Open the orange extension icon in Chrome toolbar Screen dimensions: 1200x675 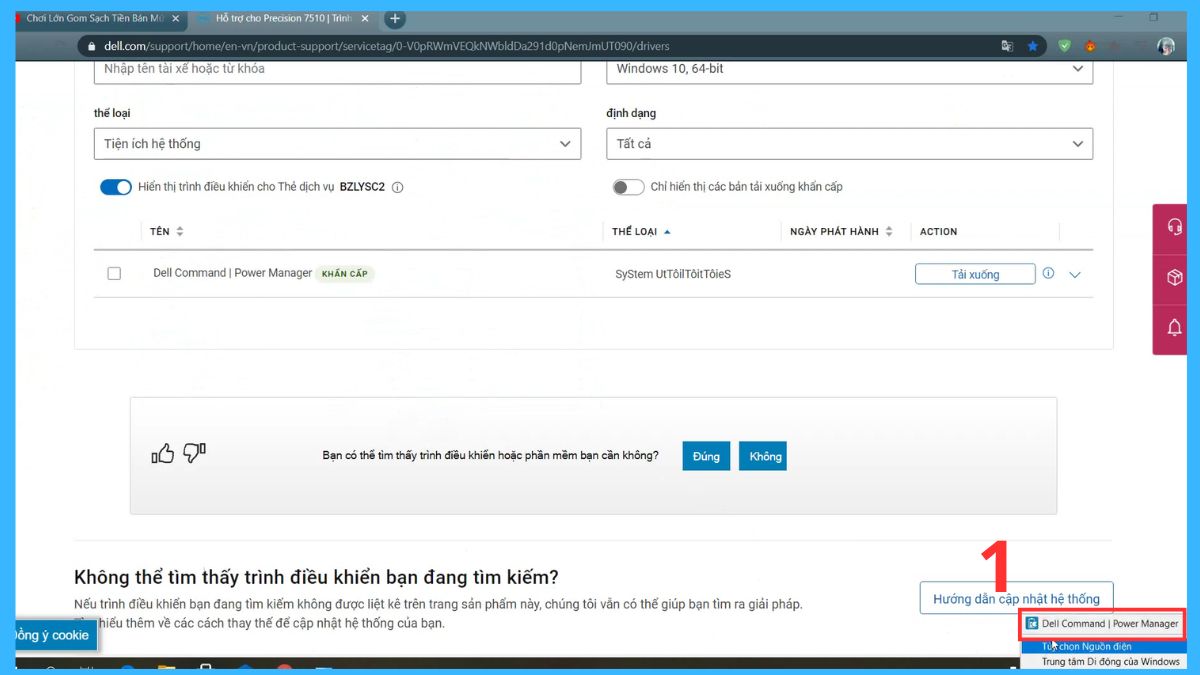pos(1090,46)
